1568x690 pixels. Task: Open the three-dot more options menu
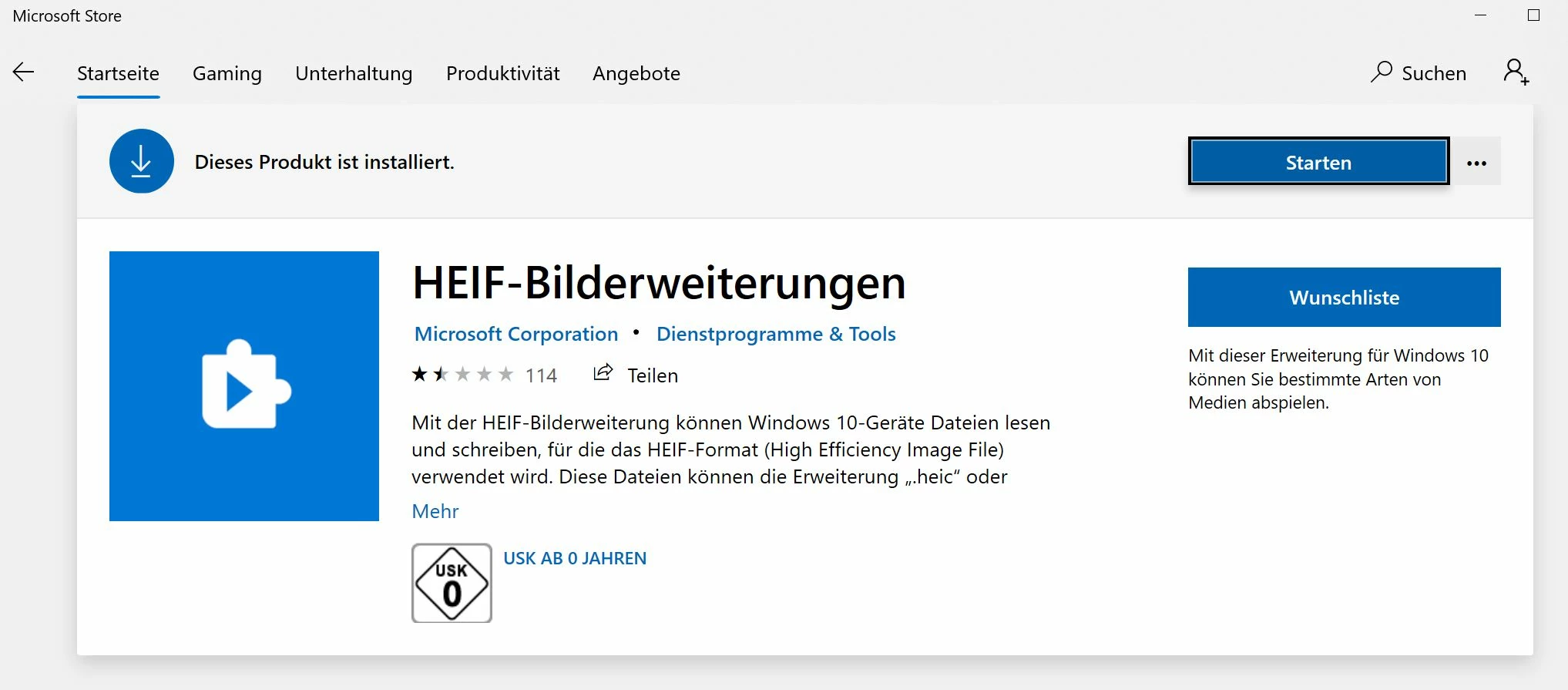pos(1476,162)
